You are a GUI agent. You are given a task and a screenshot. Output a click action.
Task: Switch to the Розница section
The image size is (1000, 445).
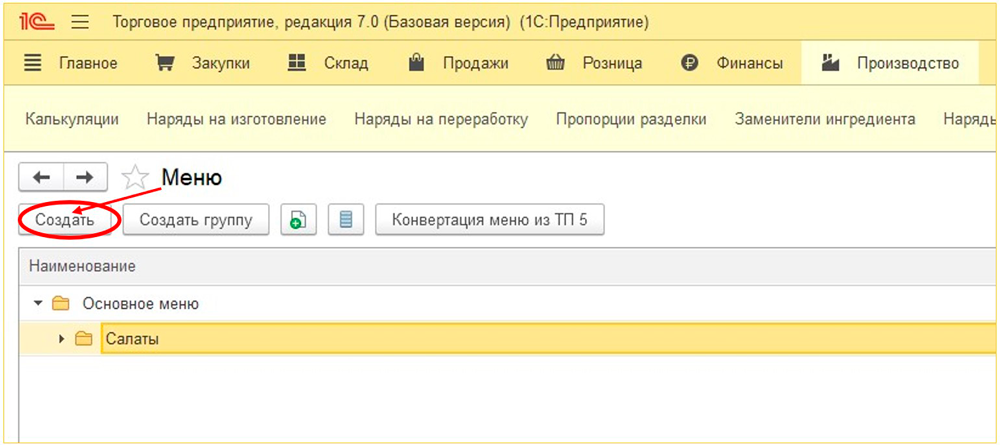click(594, 64)
